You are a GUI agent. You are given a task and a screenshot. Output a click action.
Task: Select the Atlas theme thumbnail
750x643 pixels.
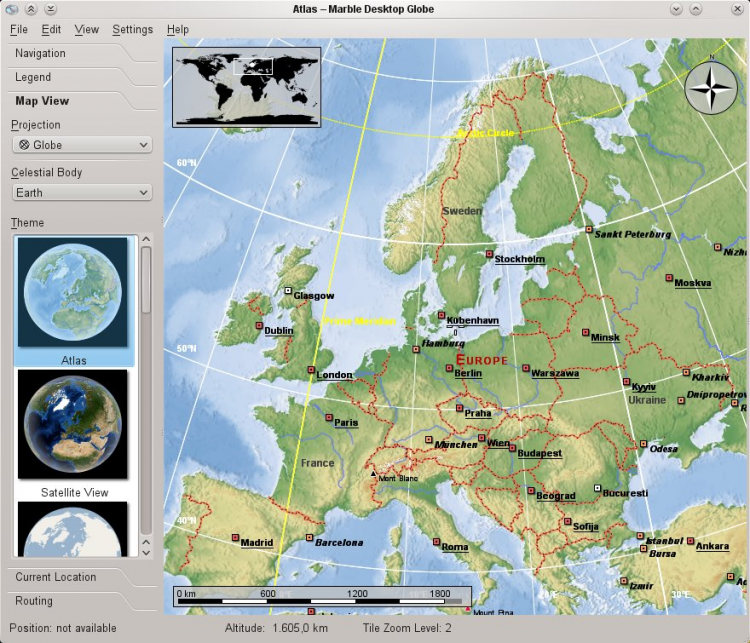[73, 292]
